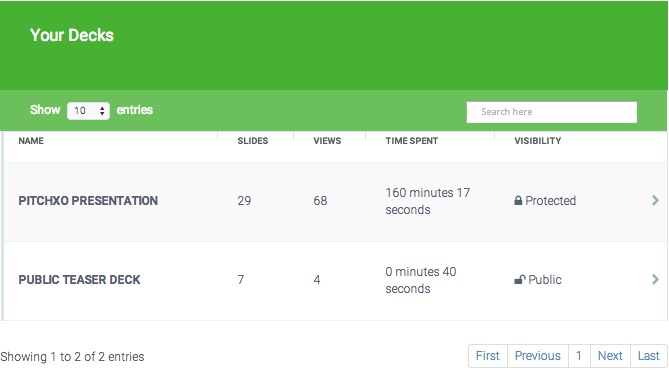Select page 1 in pagination

tap(579, 356)
